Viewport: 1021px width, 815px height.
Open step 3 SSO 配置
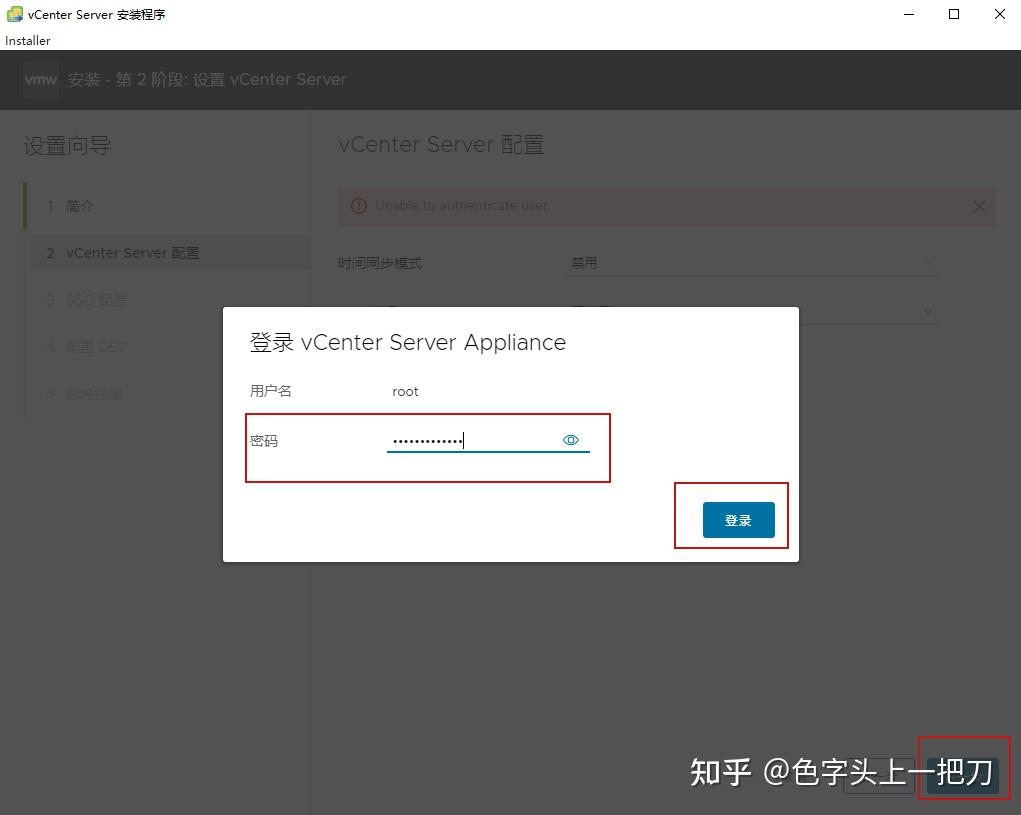coord(88,300)
